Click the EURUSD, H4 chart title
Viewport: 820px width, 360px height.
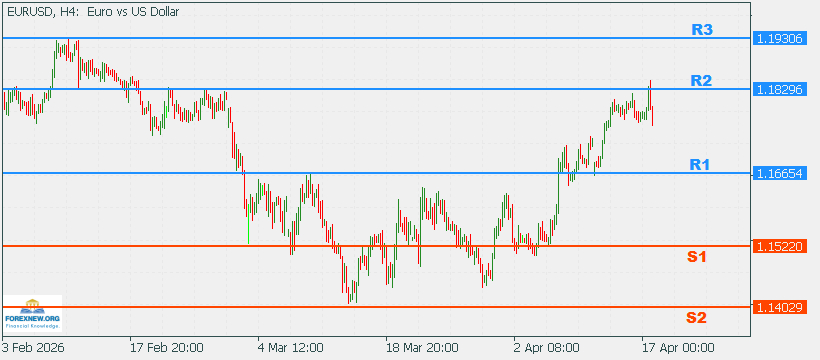click(x=93, y=12)
